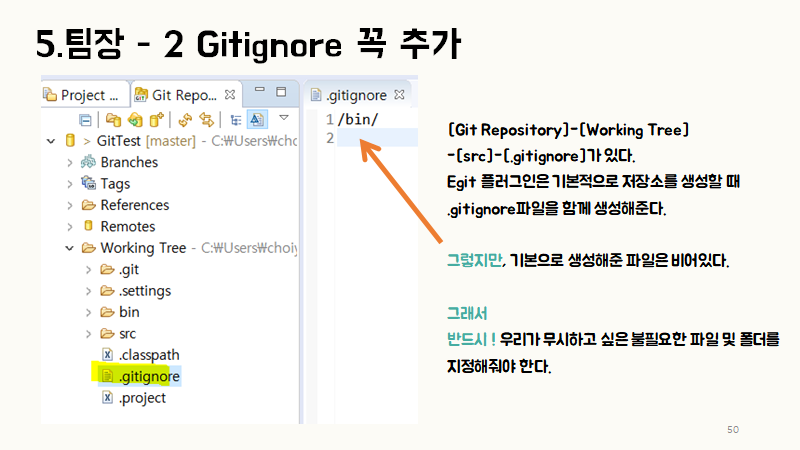The height and width of the screenshot is (450, 800).
Task: Click the Tags node icon
Action: coord(89,184)
